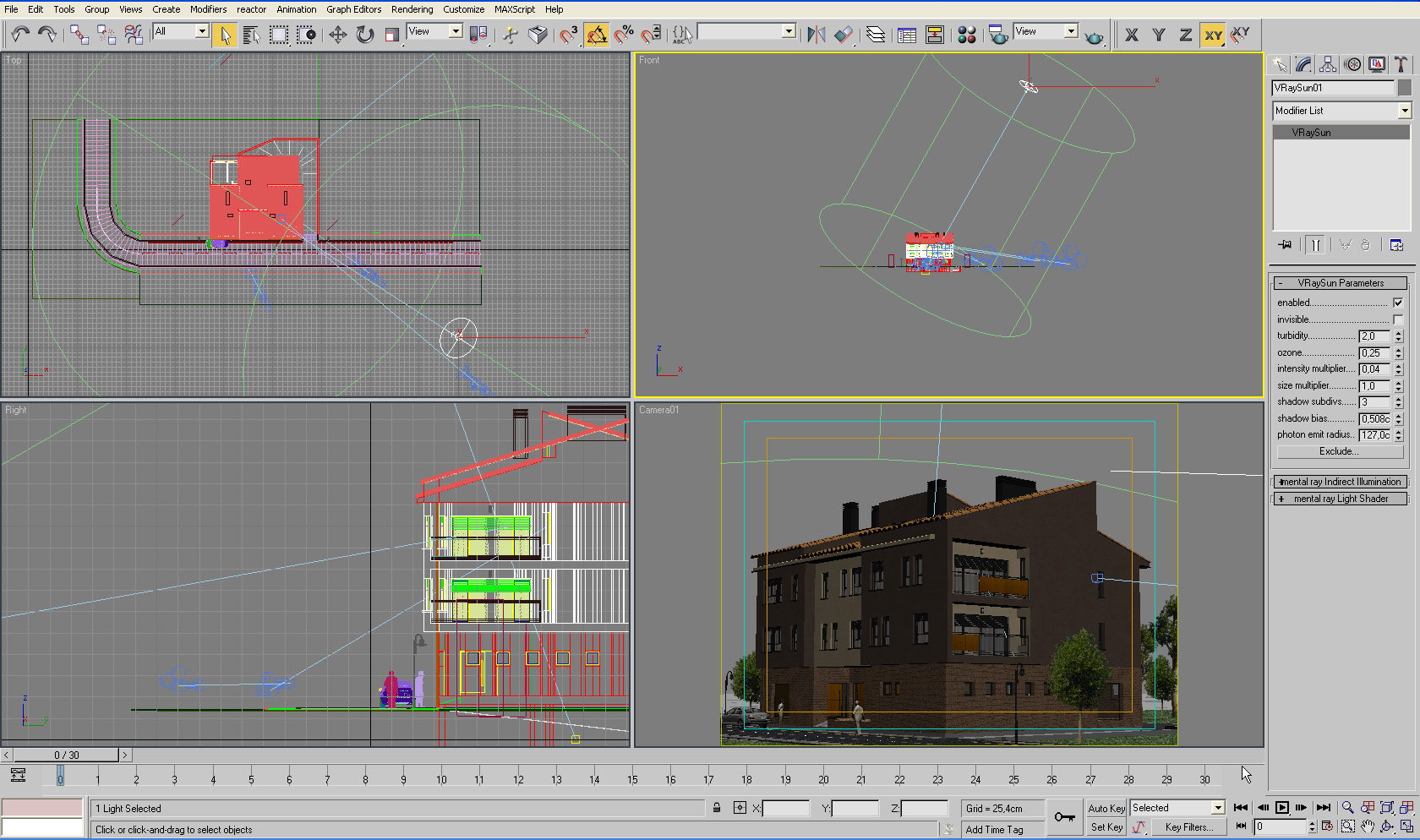Toggle Angle Snap
This screenshot has height=840, width=1420.
point(597,35)
